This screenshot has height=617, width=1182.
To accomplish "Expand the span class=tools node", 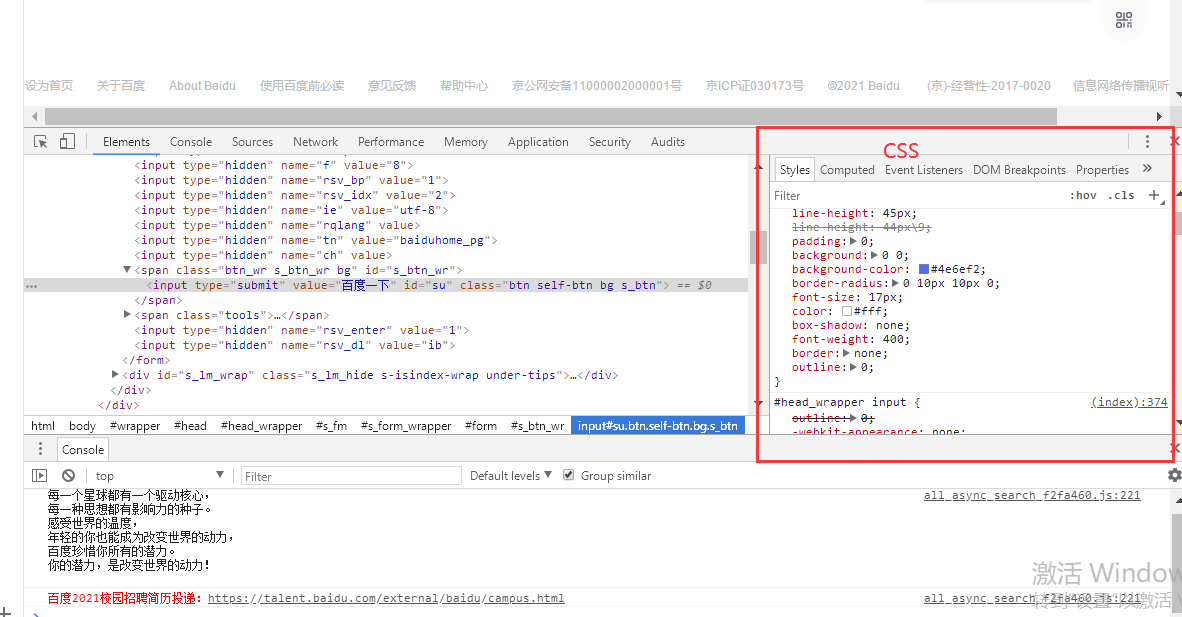I will pyautogui.click(x=127, y=314).
